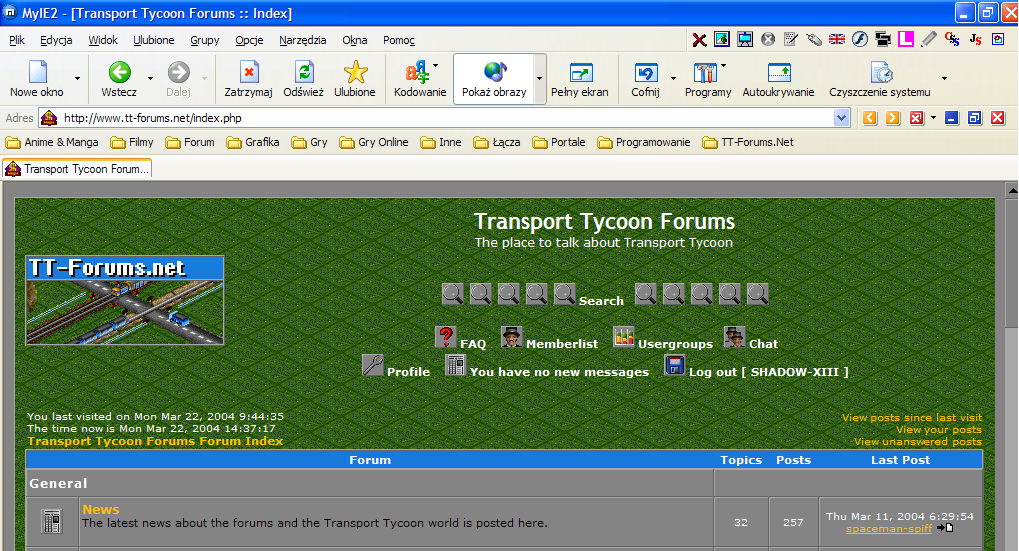This screenshot has width=1019, height=551.
Task: Expand the Czyszczenie systemu dropdown arrow
Action: coord(944,79)
